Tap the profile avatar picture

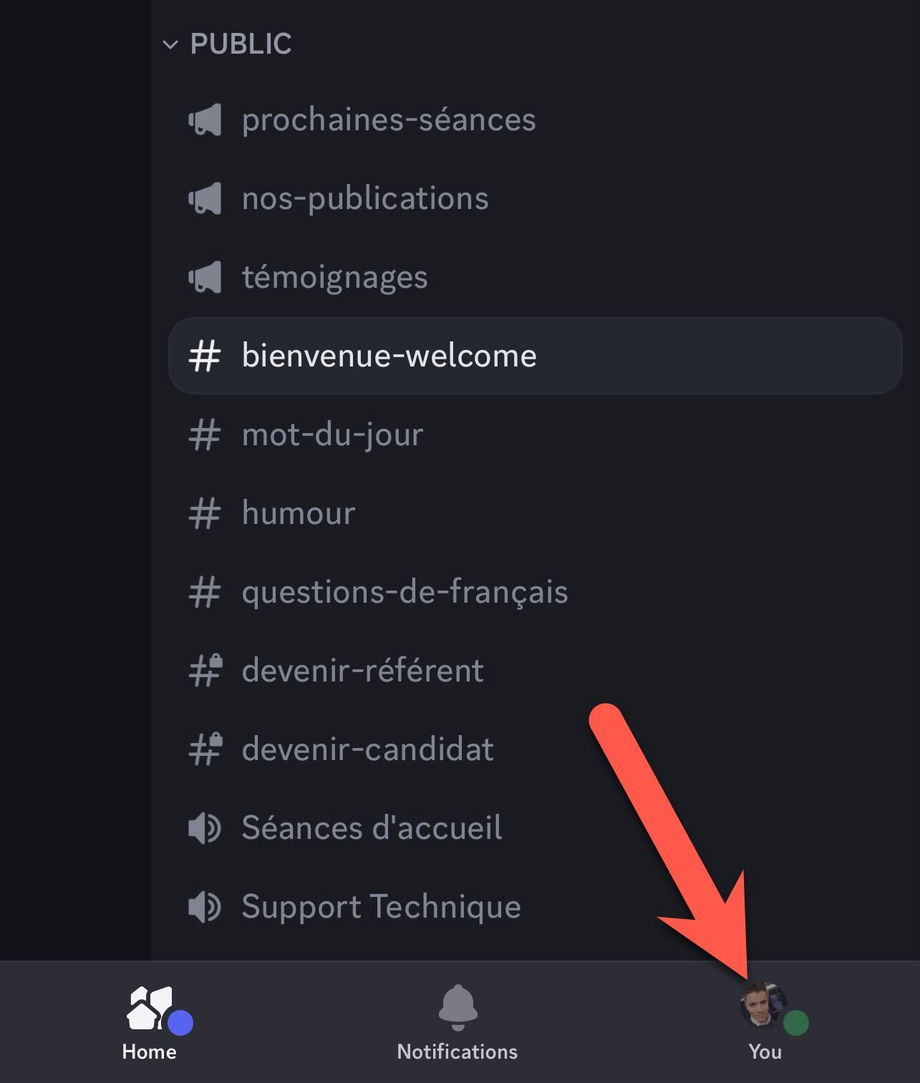pyautogui.click(x=762, y=1005)
